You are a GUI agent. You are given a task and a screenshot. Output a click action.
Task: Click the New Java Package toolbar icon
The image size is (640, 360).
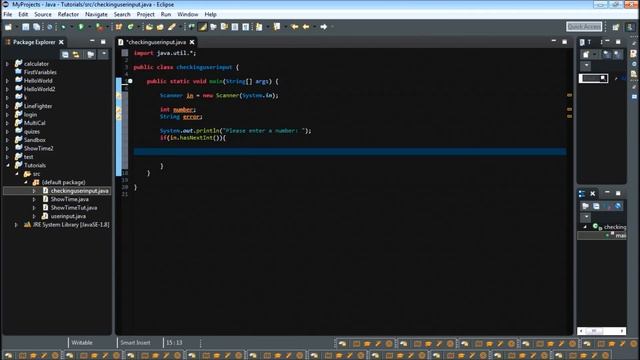[x=119, y=27]
